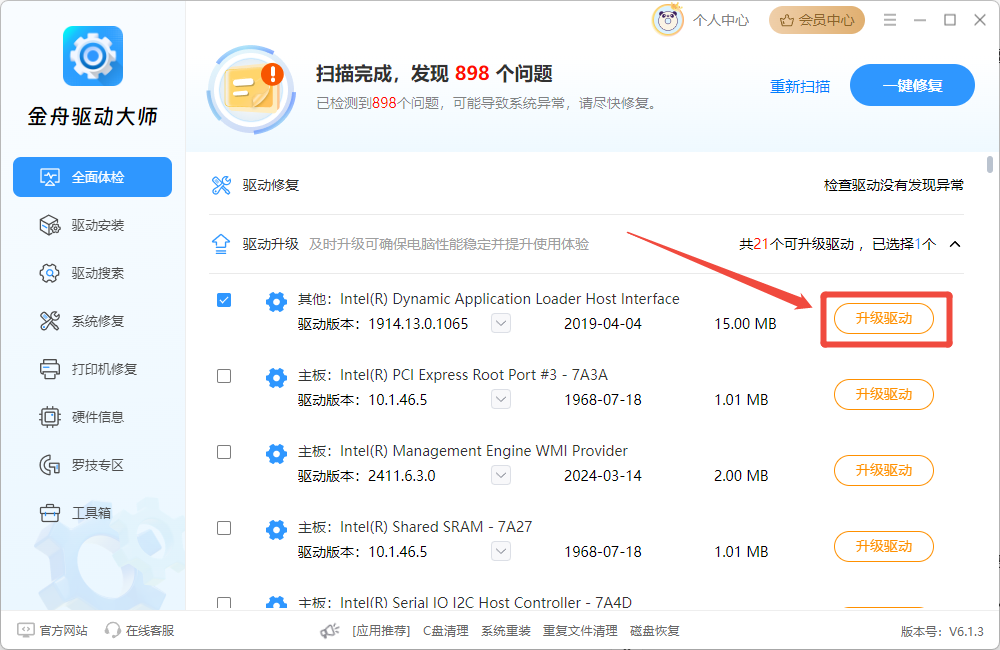Open version dropdown for 1914.13.0.1065
Viewport: 1000px width, 650px height.
501,323
